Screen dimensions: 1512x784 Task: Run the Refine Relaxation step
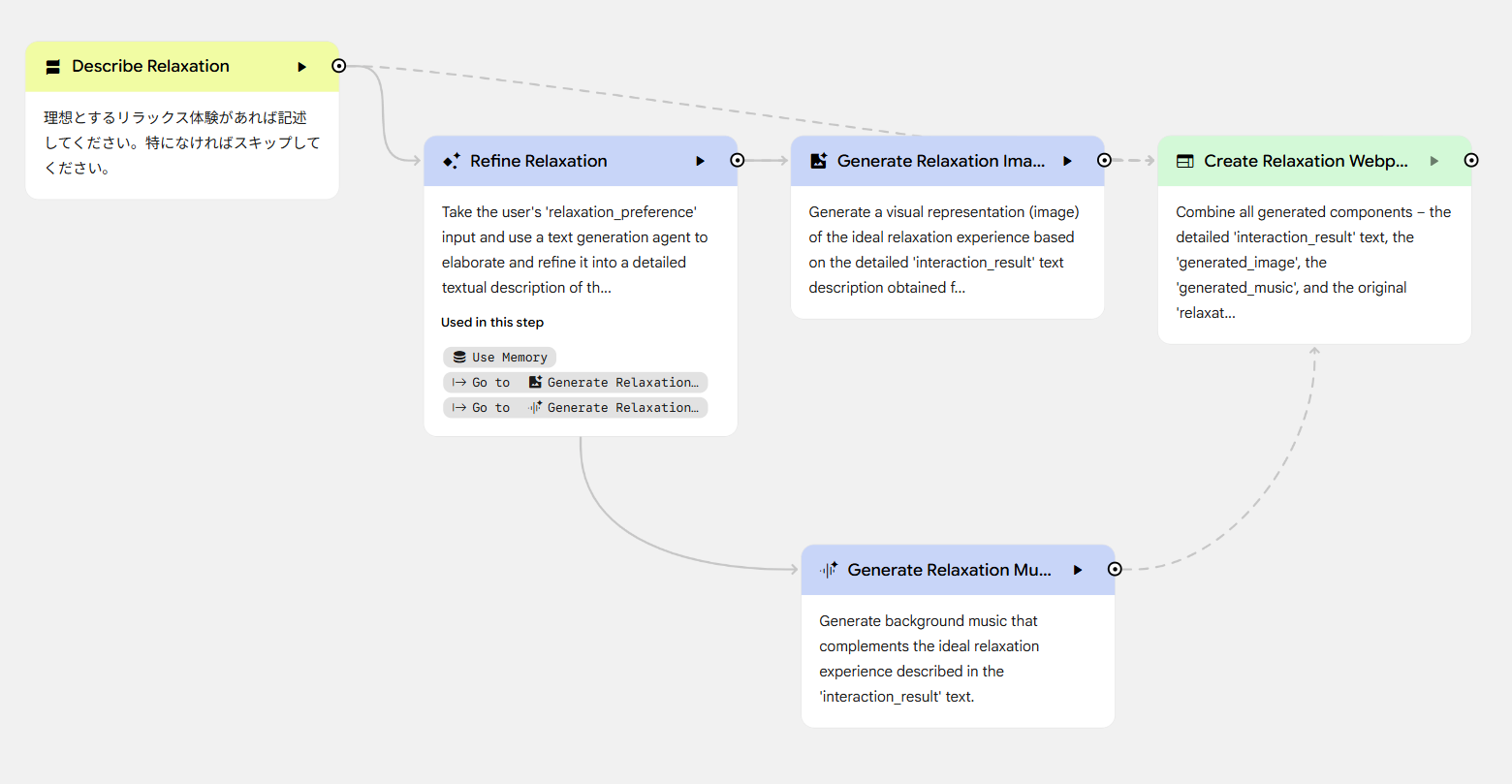(700, 161)
